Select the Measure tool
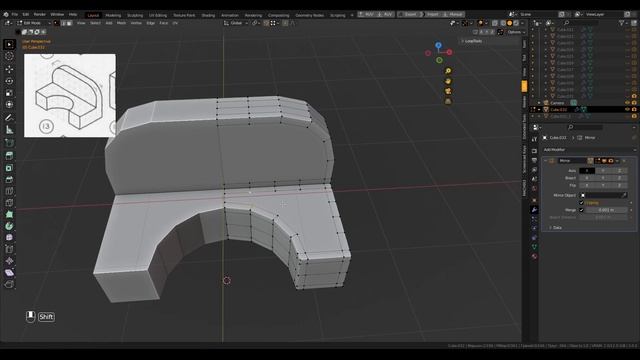640x360 pixels. pos(9,130)
